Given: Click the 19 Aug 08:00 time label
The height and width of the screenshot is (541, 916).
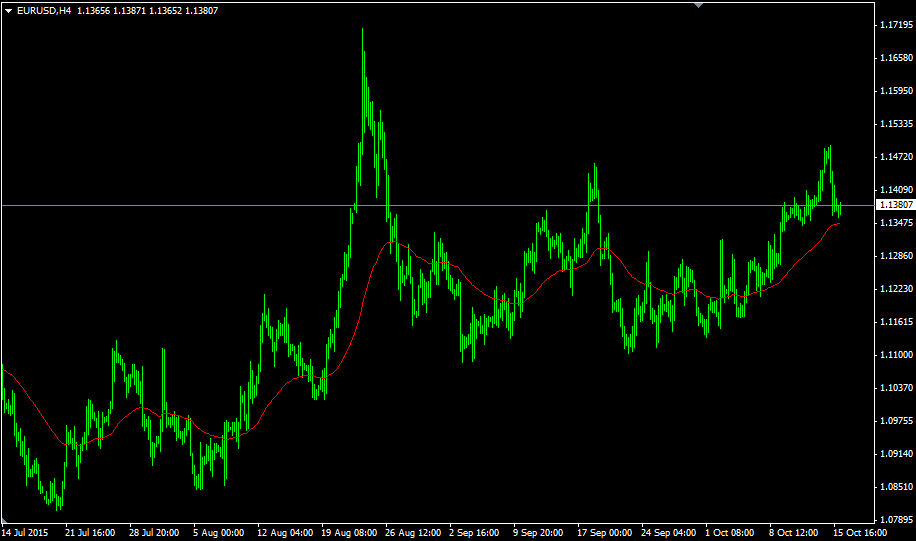Looking at the screenshot, I should [x=349, y=533].
